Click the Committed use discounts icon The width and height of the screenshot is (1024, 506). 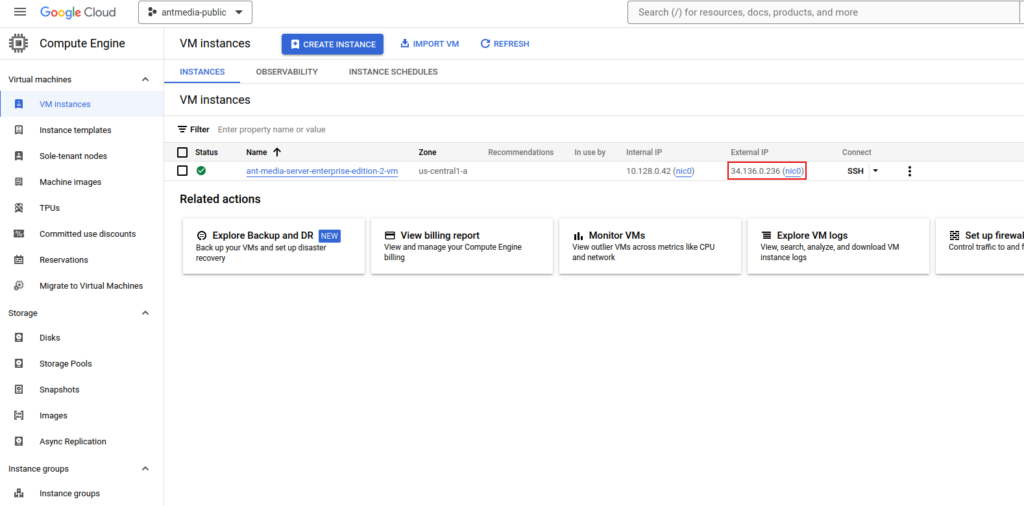coord(18,234)
